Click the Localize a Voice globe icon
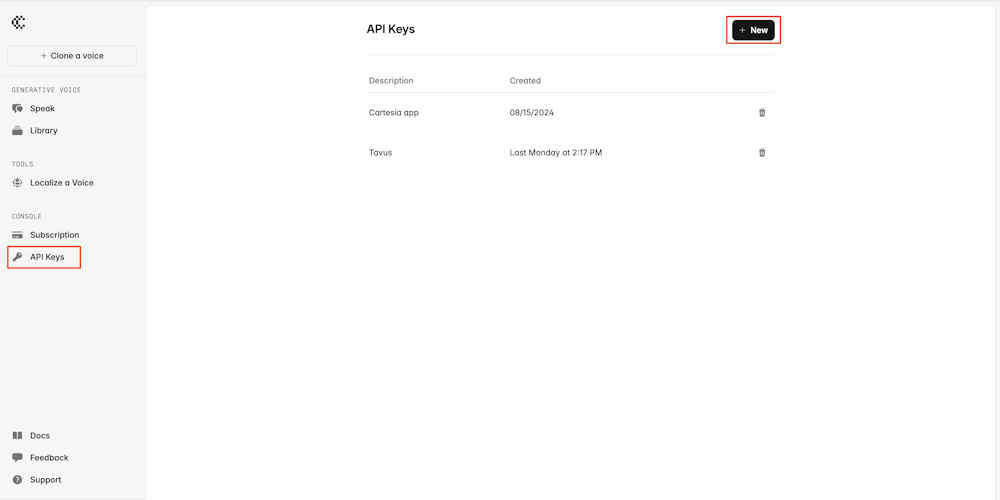 pos(17,182)
